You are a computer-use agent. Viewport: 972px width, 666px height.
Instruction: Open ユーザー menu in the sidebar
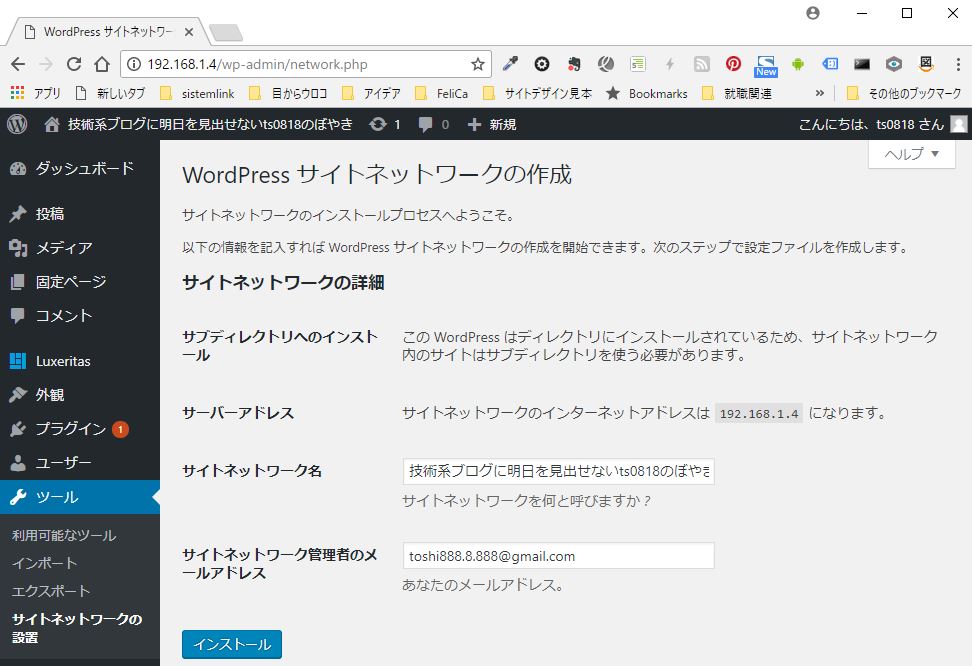pos(80,463)
